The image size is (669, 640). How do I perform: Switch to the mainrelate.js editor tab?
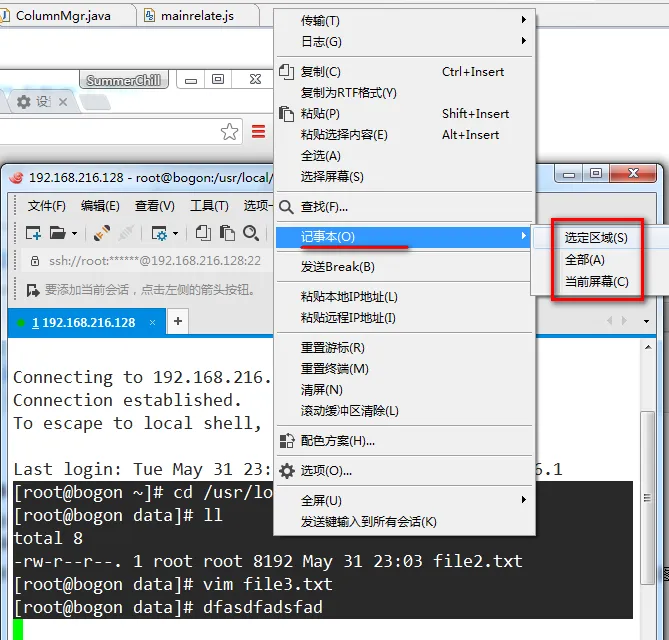[x=198, y=16]
